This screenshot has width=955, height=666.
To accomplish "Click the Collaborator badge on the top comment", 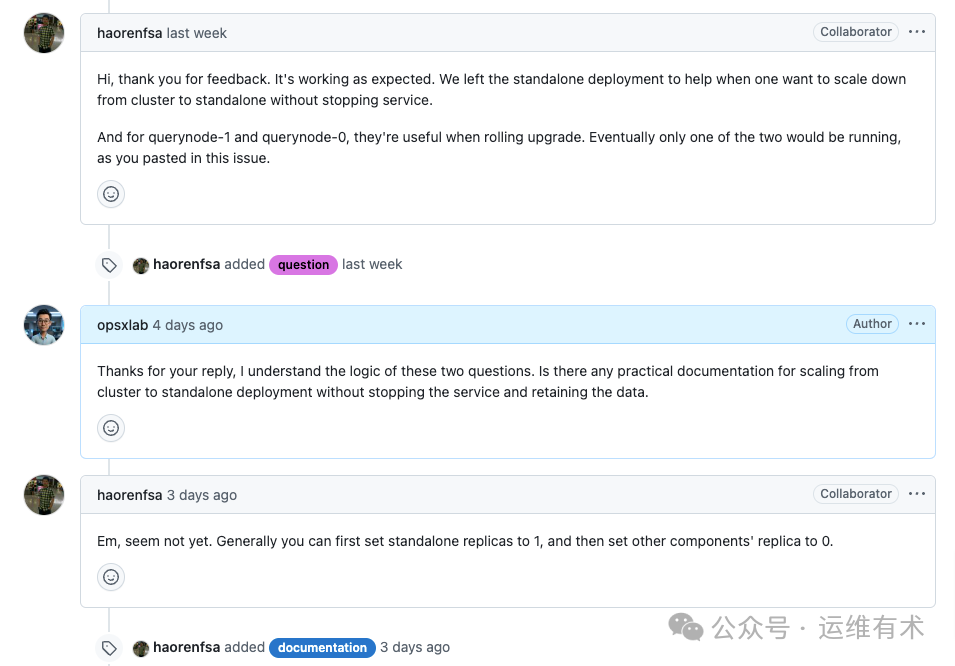I will [855, 31].
